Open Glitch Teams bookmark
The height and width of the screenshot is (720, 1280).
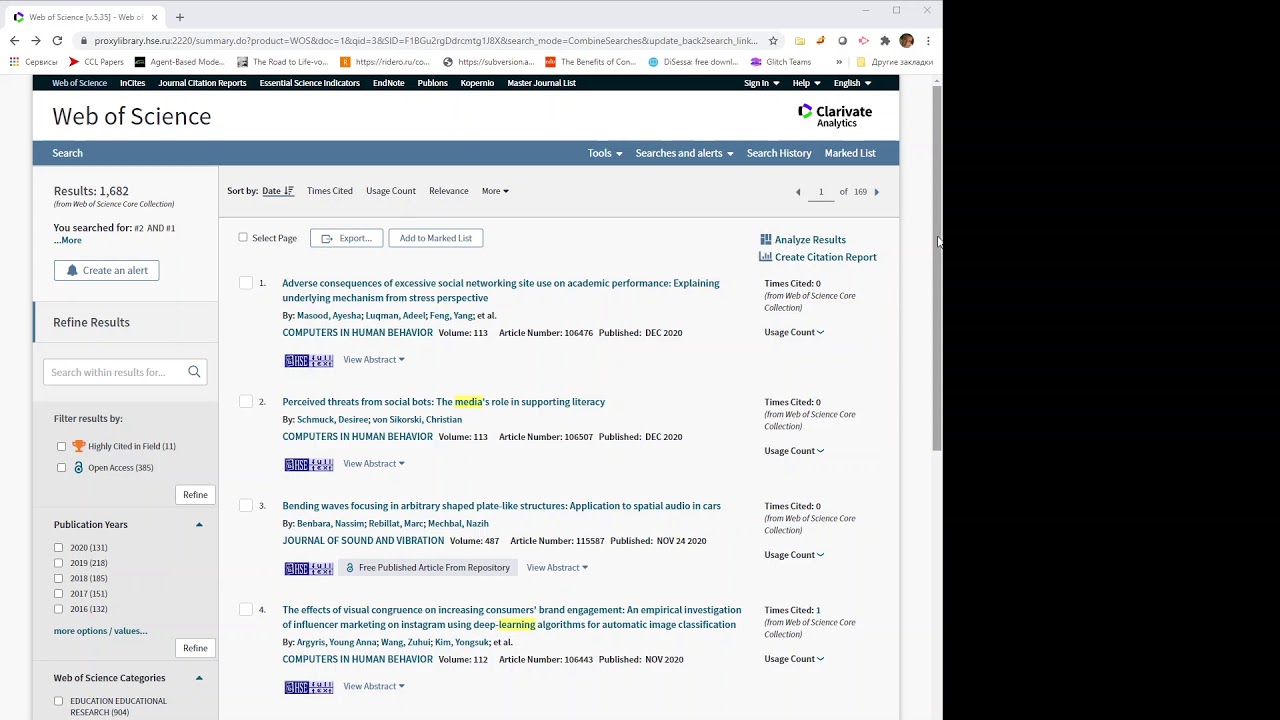click(x=781, y=62)
